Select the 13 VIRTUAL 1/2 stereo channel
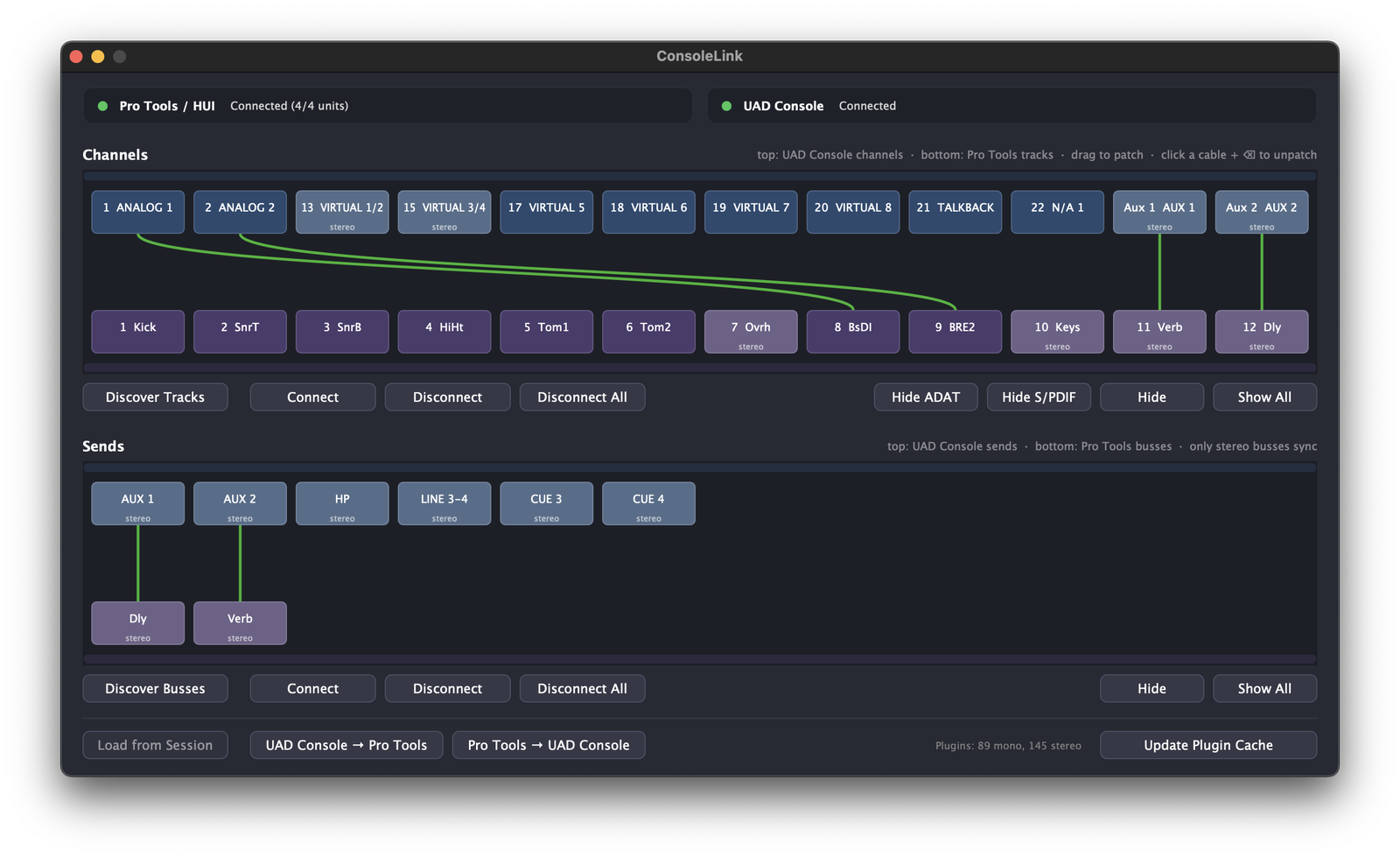1400x857 pixels. click(342, 212)
